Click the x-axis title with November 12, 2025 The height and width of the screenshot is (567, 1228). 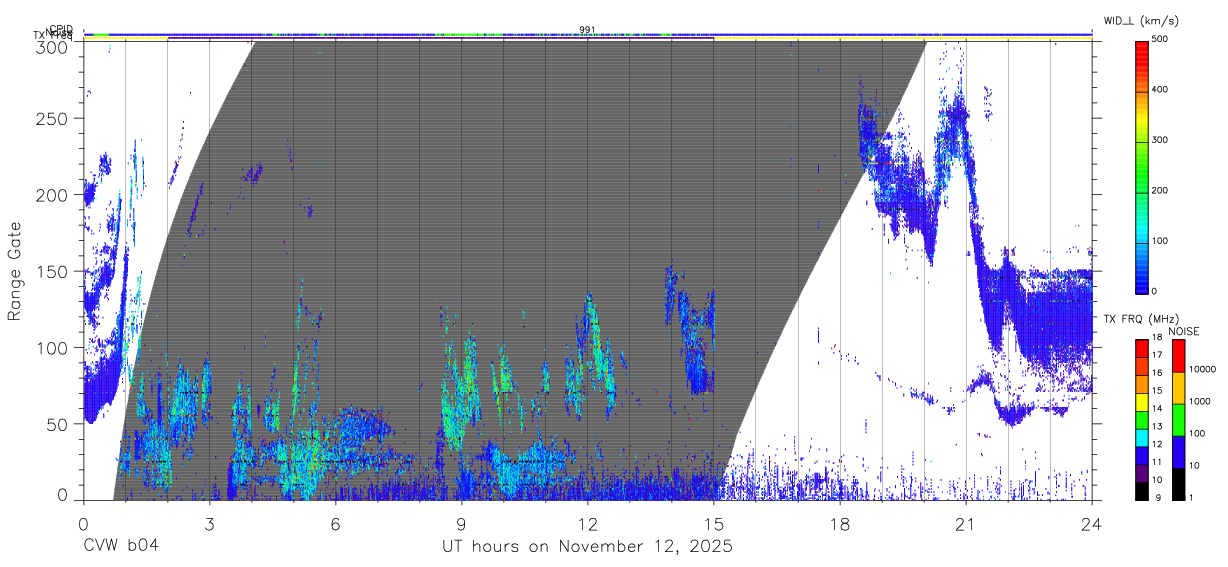(588, 547)
